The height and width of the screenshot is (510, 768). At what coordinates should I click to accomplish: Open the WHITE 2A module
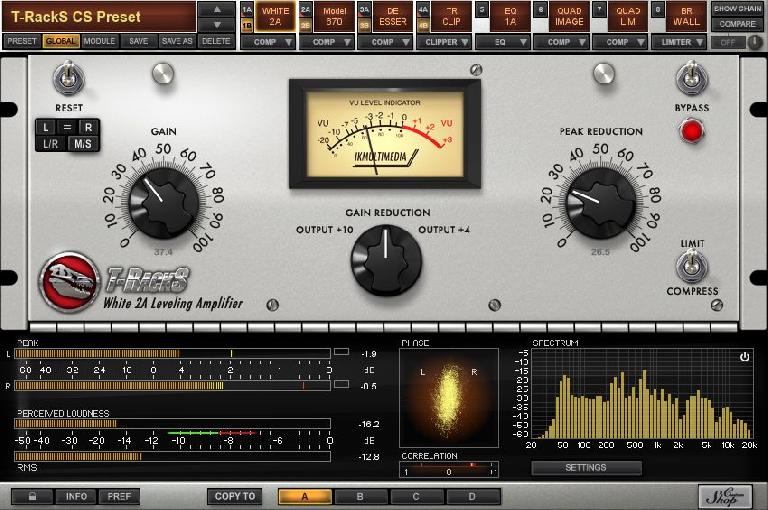(x=275, y=17)
